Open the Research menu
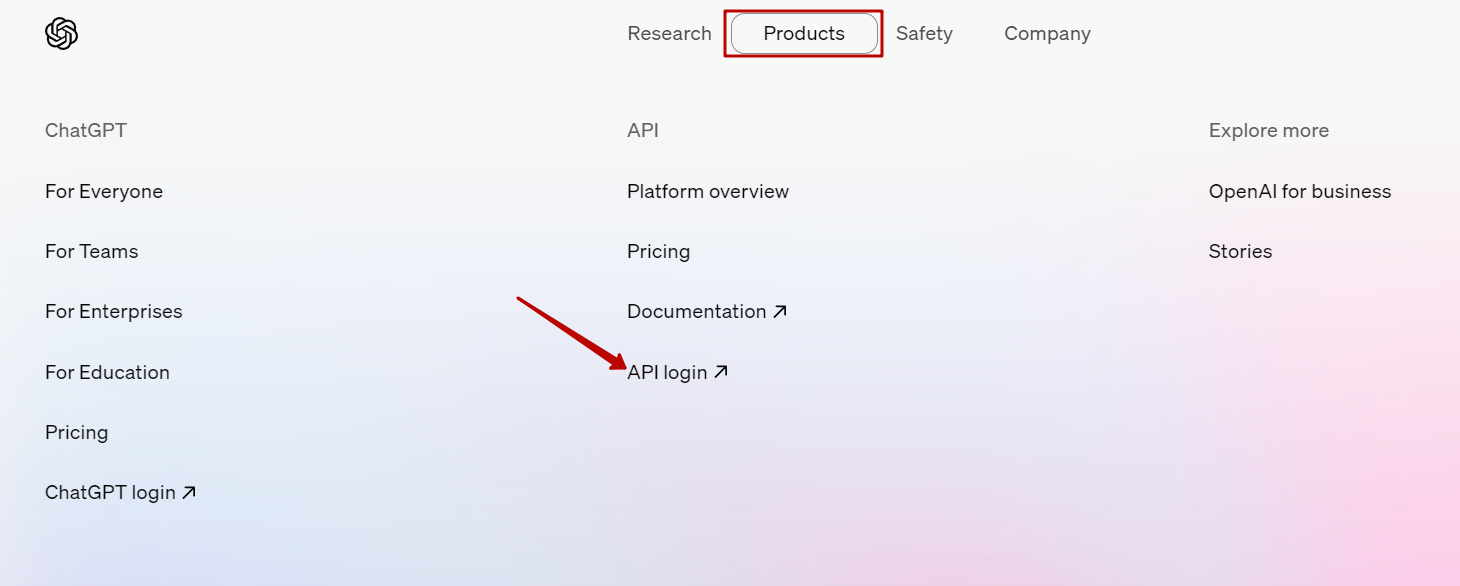This screenshot has height=586, width=1460. [x=669, y=33]
